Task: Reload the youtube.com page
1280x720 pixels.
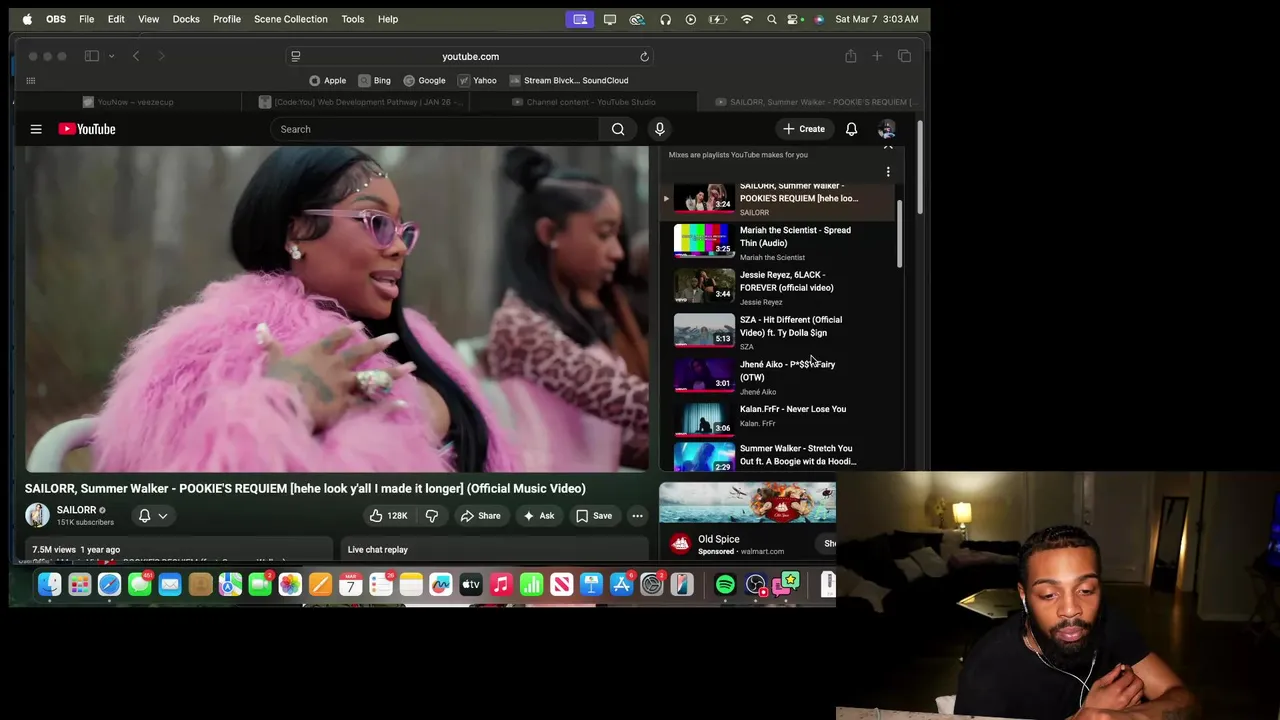Action: (x=644, y=57)
